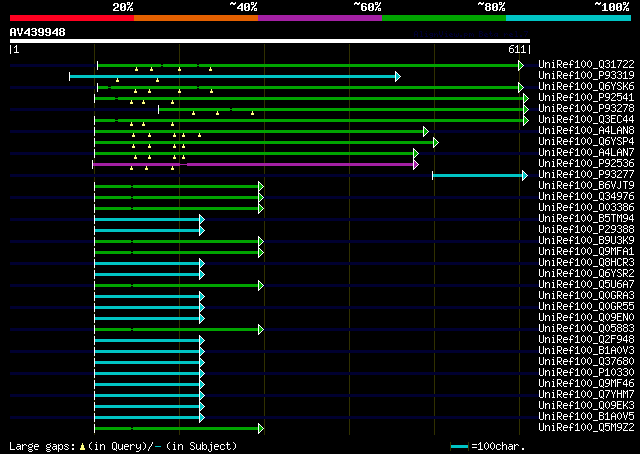
Task: Click the cyan arrowhead ending UniRef100_P93319 alignment
Action: pyautogui.click(x=398, y=76)
